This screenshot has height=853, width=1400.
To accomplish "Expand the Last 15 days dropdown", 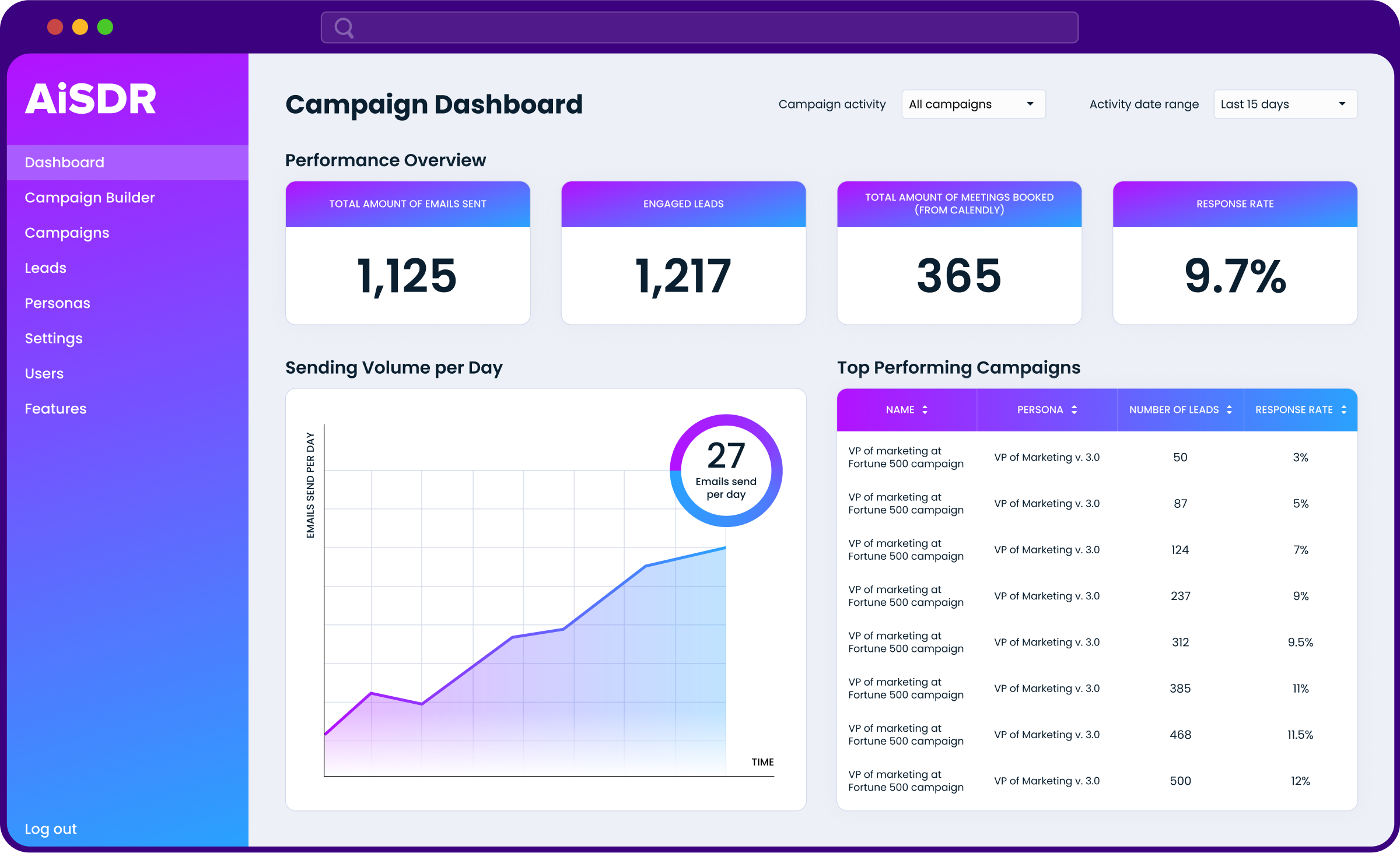I will [1285, 104].
